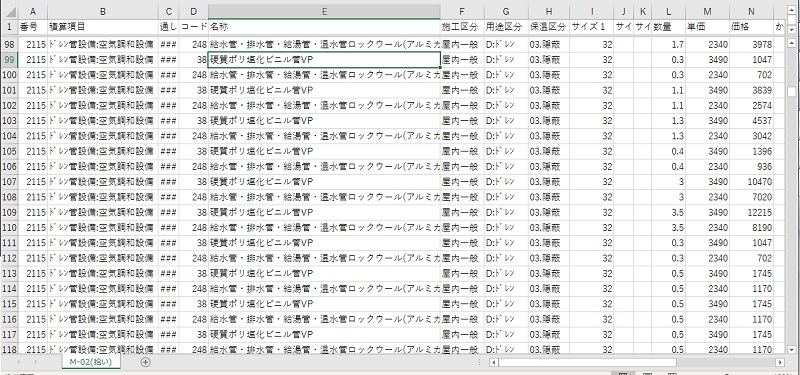Select column C header
The image size is (800, 375).
(169, 12)
